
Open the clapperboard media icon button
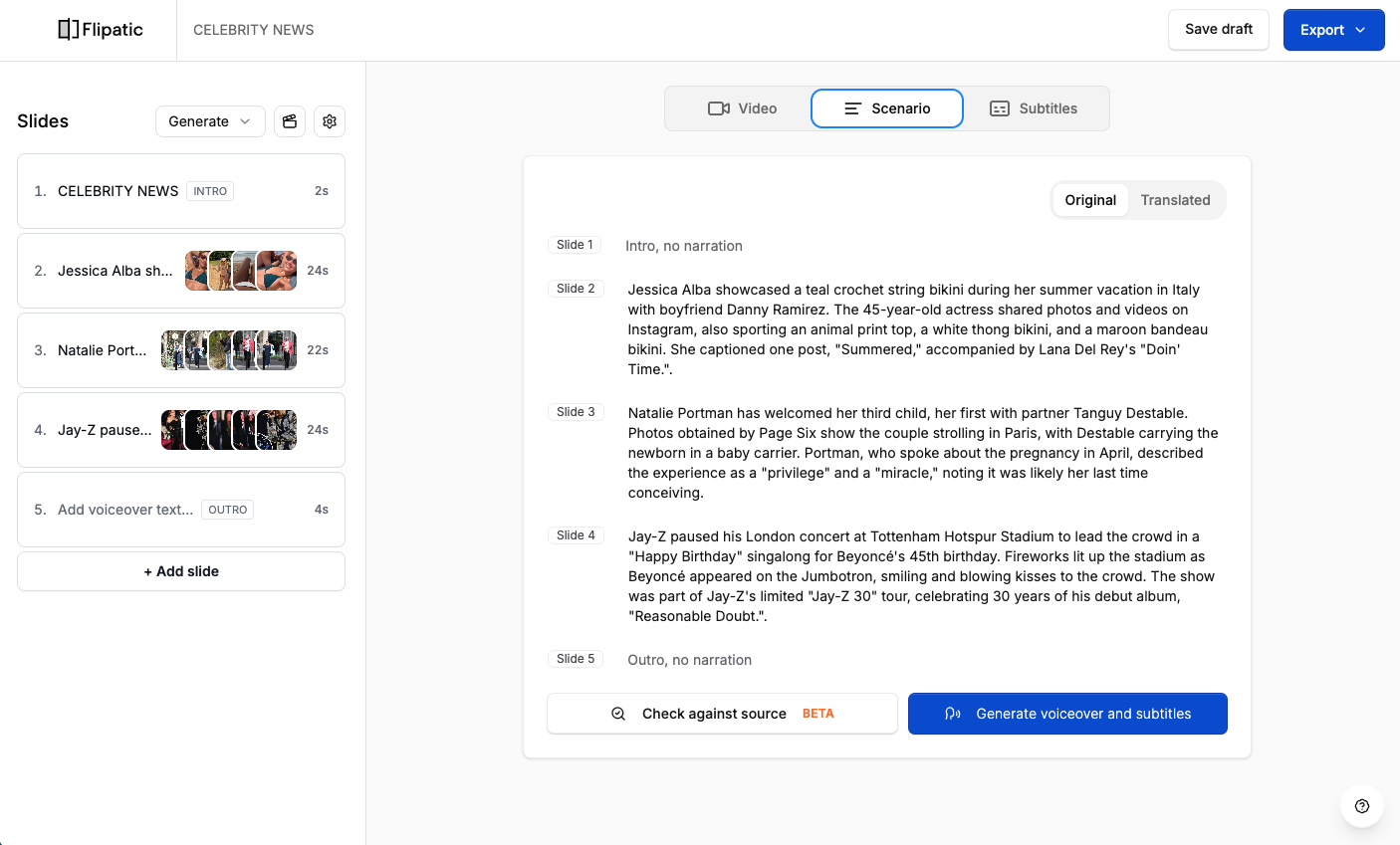tap(290, 121)
